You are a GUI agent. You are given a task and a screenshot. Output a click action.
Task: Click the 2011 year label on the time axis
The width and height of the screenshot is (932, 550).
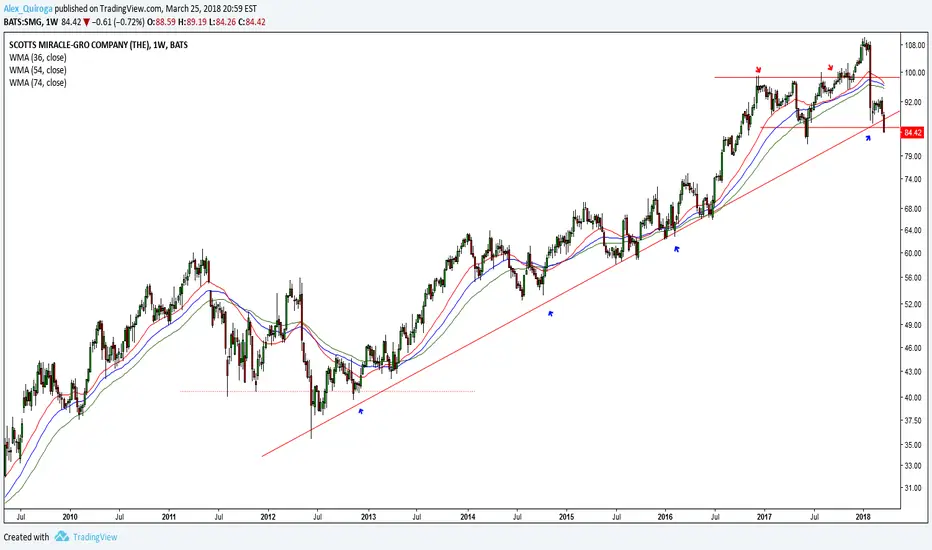(169, 517)
